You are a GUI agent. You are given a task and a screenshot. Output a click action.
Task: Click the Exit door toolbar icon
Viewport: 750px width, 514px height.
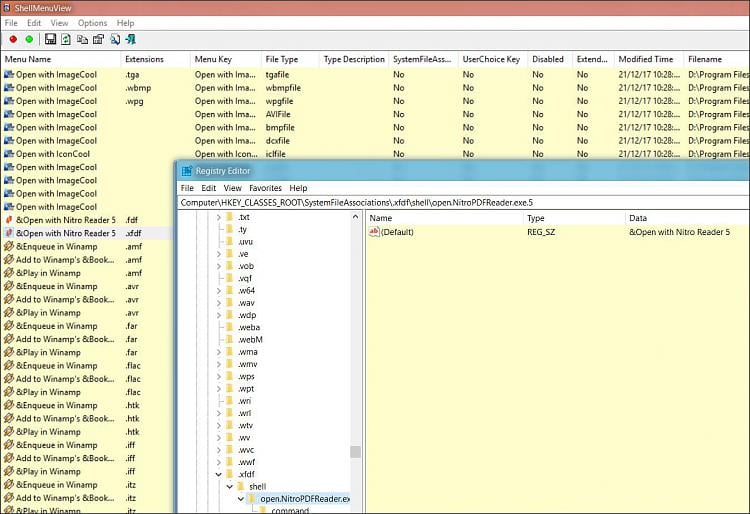(131, 40)
